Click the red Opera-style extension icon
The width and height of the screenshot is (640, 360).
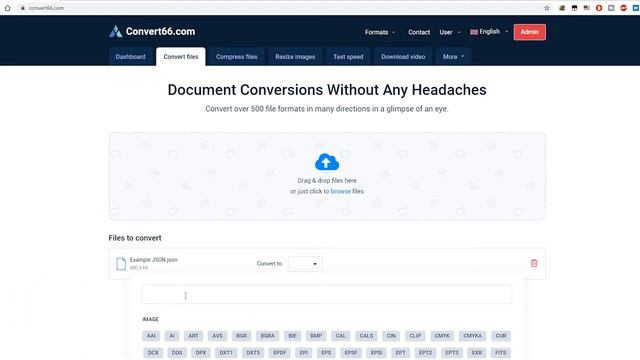[x=599, y=8]
